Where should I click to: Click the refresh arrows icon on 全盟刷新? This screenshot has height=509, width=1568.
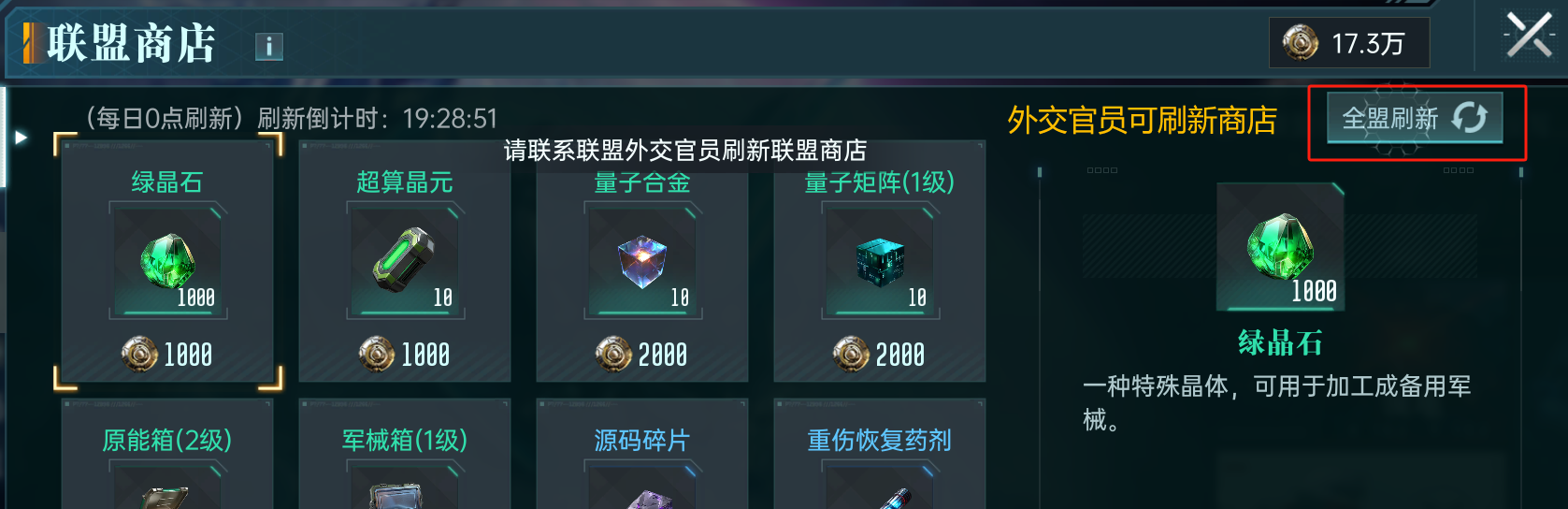click(1469, 118)
